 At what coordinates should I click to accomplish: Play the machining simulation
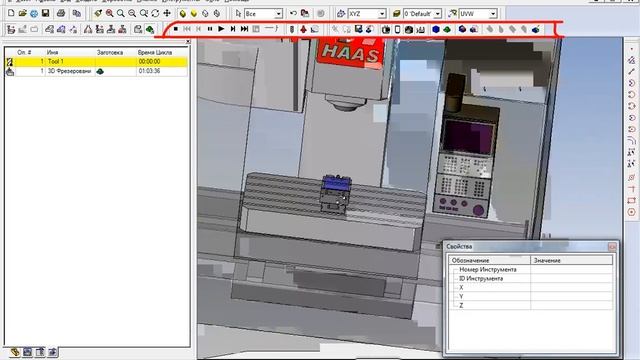221,29
